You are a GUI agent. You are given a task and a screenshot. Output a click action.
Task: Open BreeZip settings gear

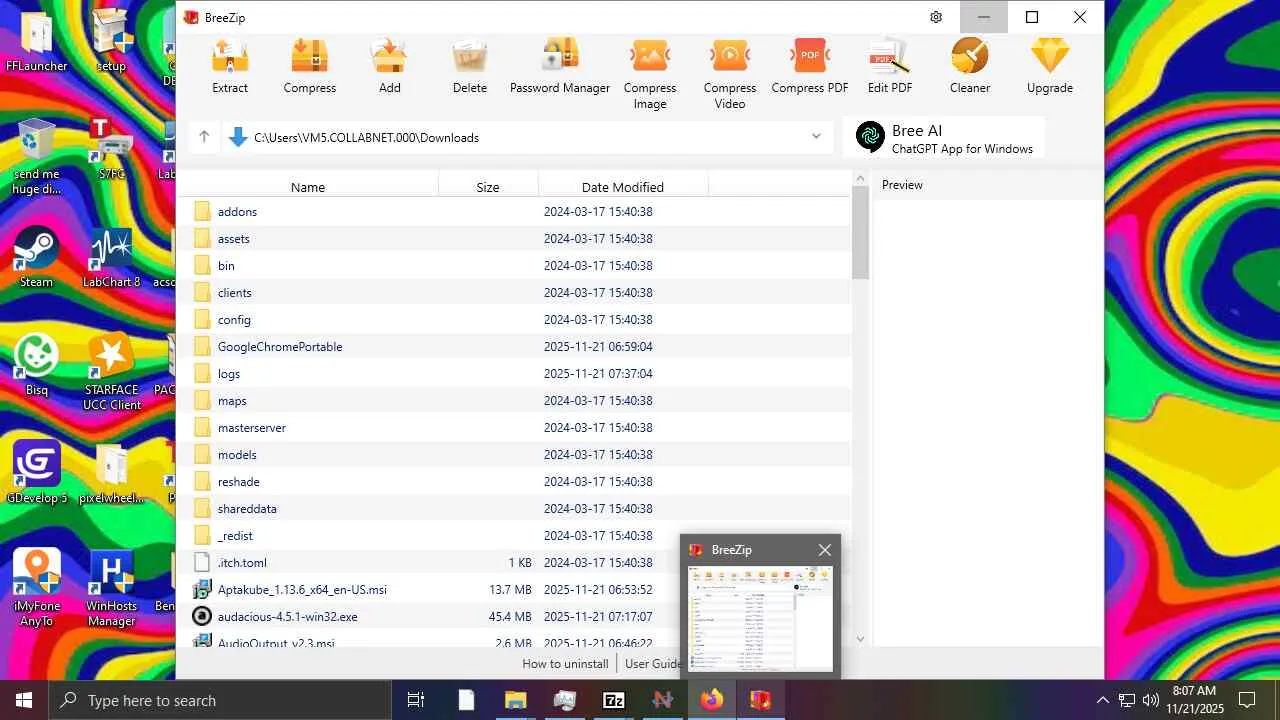coord(936,17)
